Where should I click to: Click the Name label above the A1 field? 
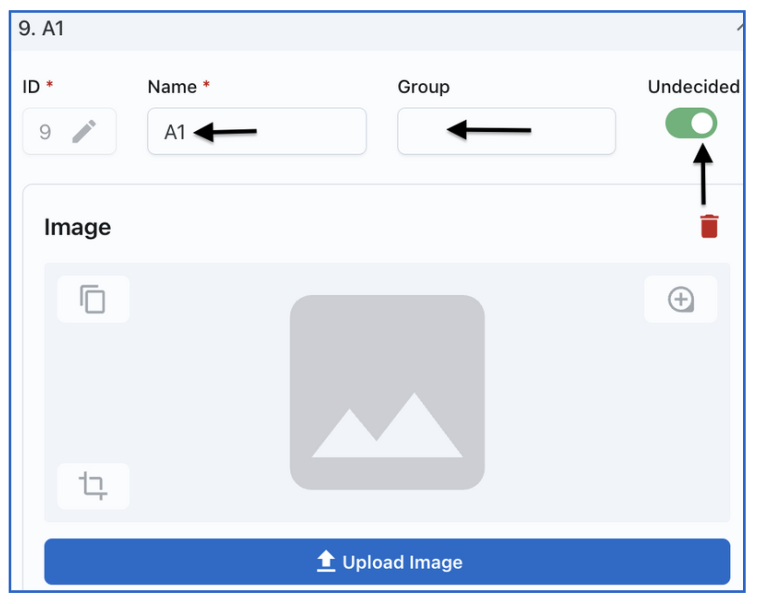172,87
